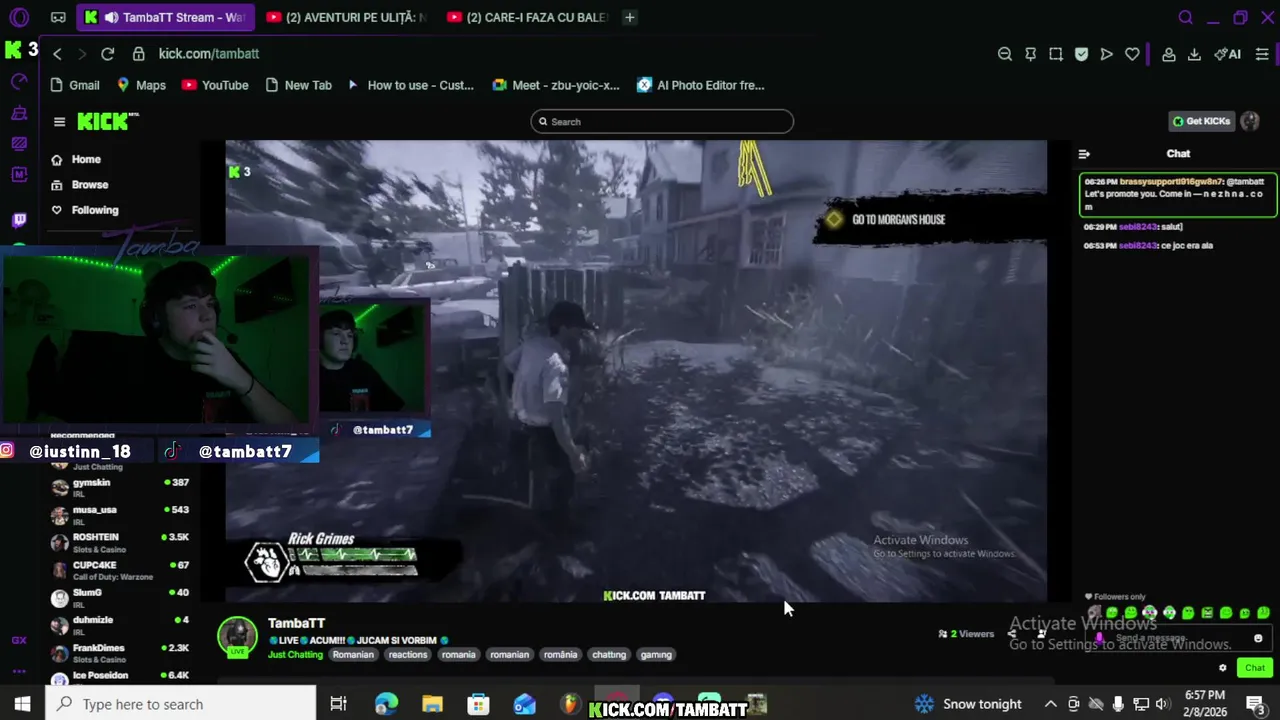Open the How to use - Cust... bookmark
Viewport: 1280px width, 720px height.
point(410,85)
